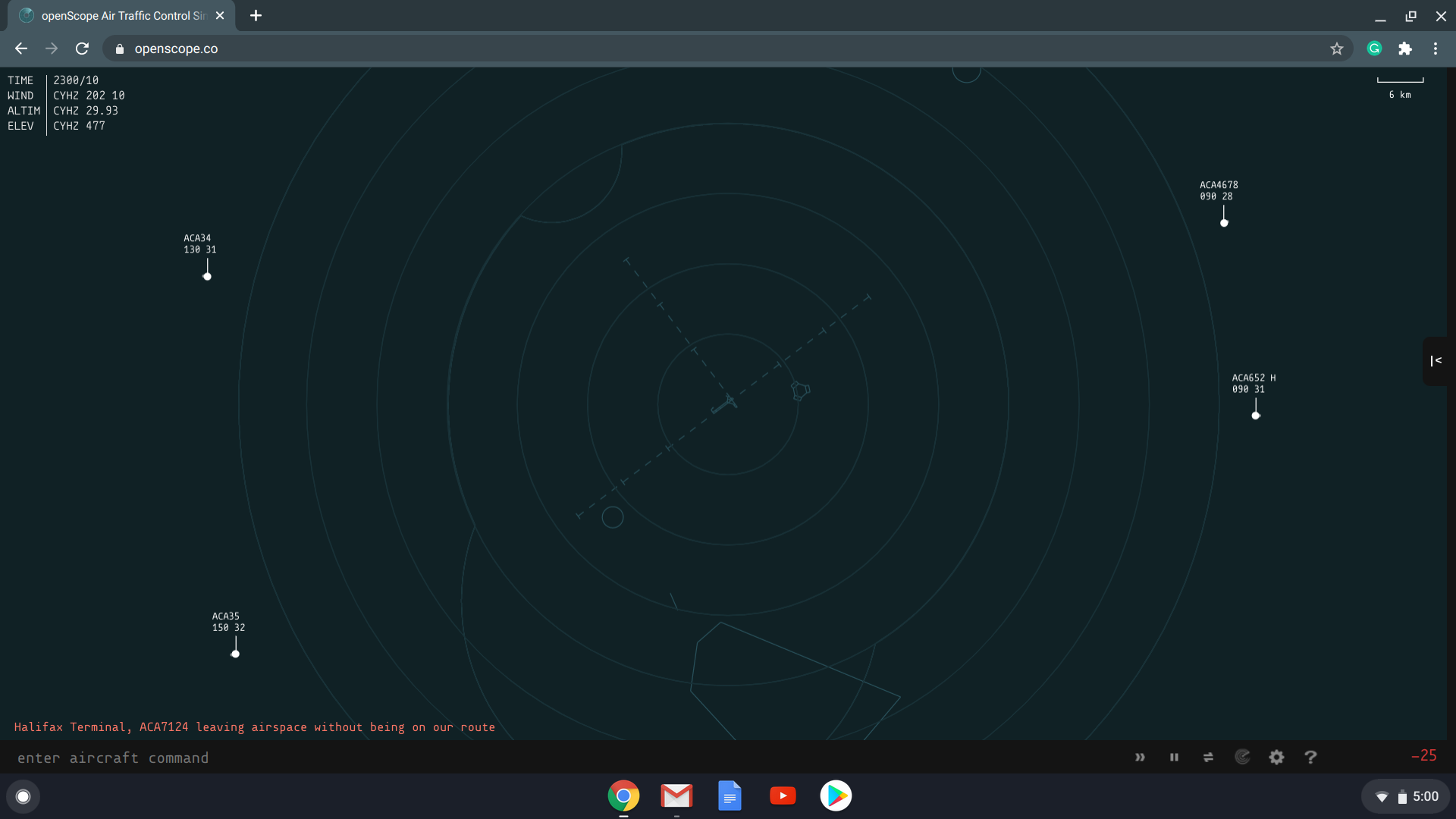1456x819 pixels.
Task: Click the Grammarly extension icon
Action: pyautogui.click(x=1374, y=48)
